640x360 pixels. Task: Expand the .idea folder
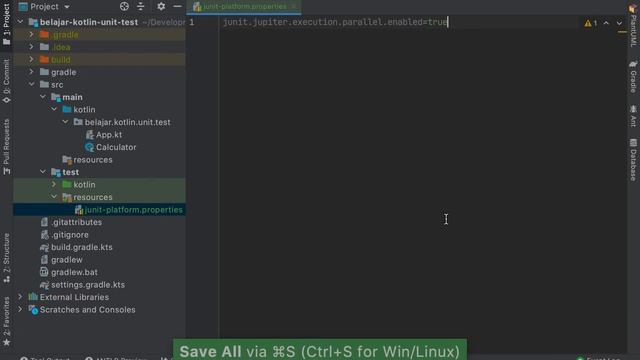(31, 47)
